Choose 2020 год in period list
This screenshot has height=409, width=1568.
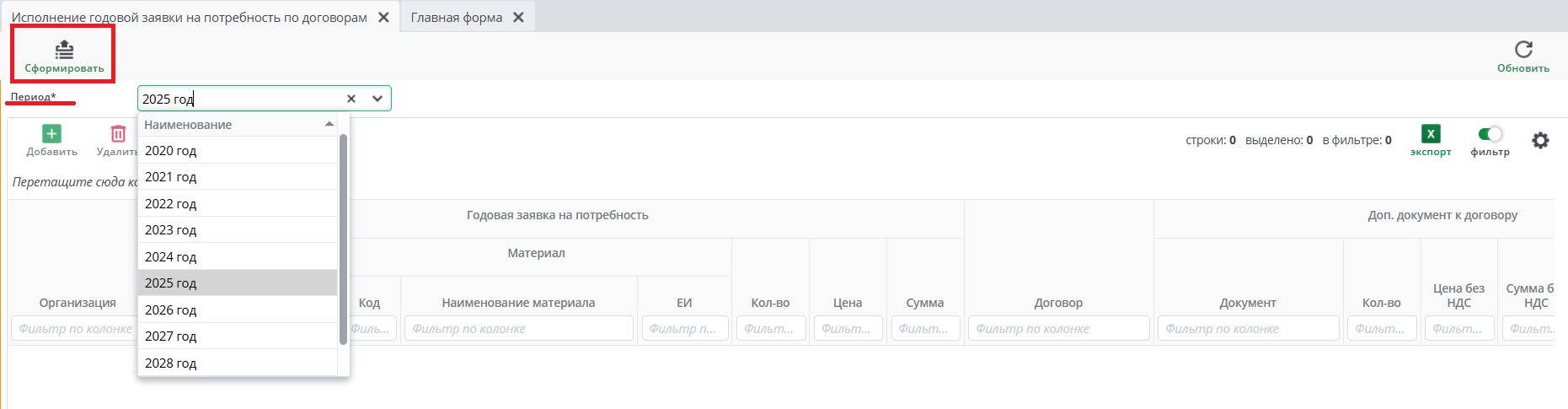(171, 150)
